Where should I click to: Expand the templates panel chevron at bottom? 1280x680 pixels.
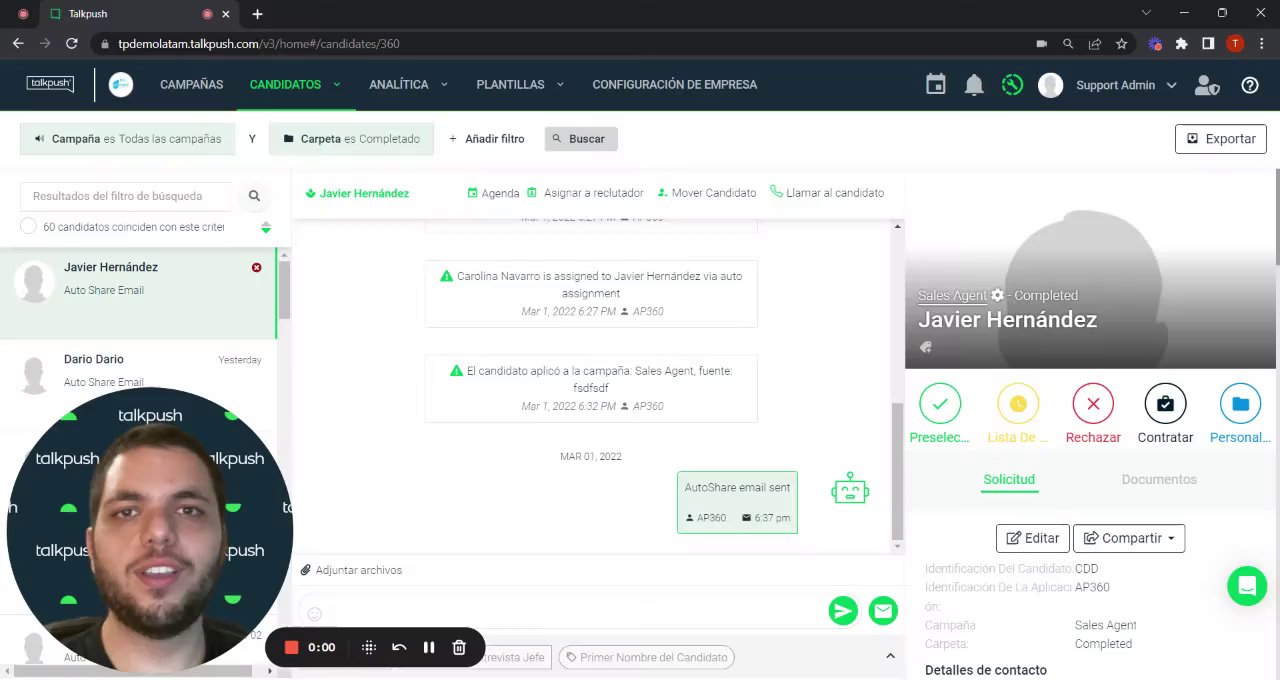[x=890, y=656]
